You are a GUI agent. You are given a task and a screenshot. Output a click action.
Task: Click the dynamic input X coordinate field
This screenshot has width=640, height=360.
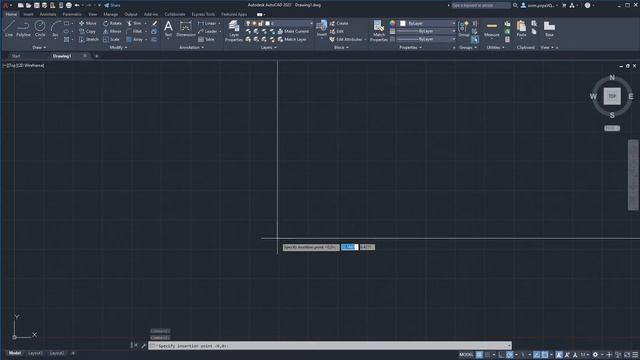[x=349, y=247]
